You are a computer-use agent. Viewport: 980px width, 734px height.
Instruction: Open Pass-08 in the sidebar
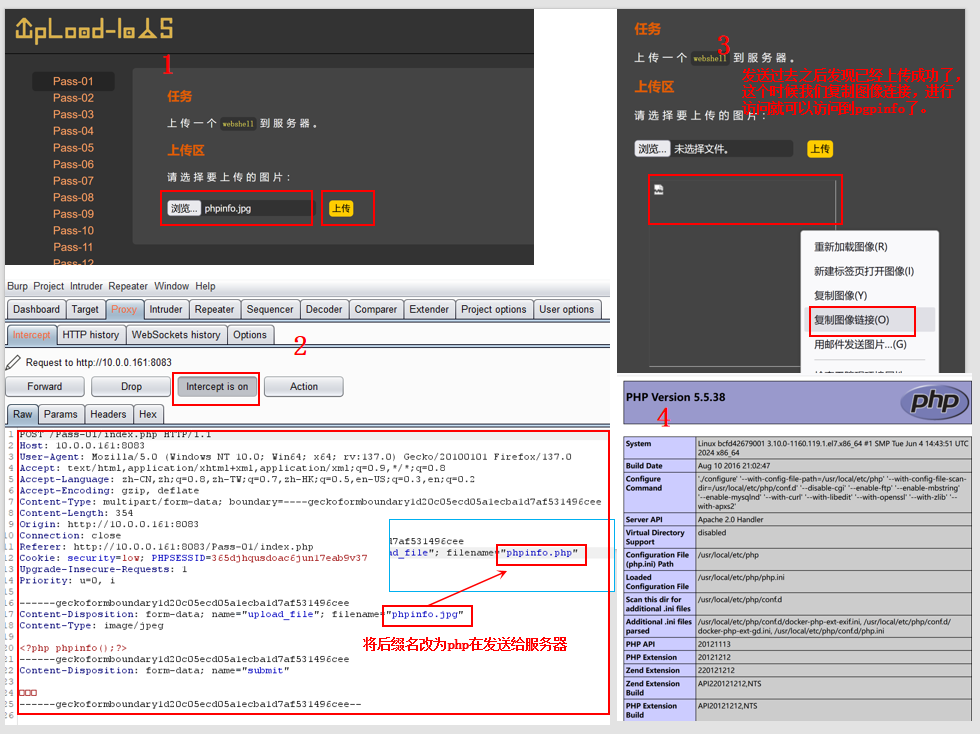coord(73,197)
